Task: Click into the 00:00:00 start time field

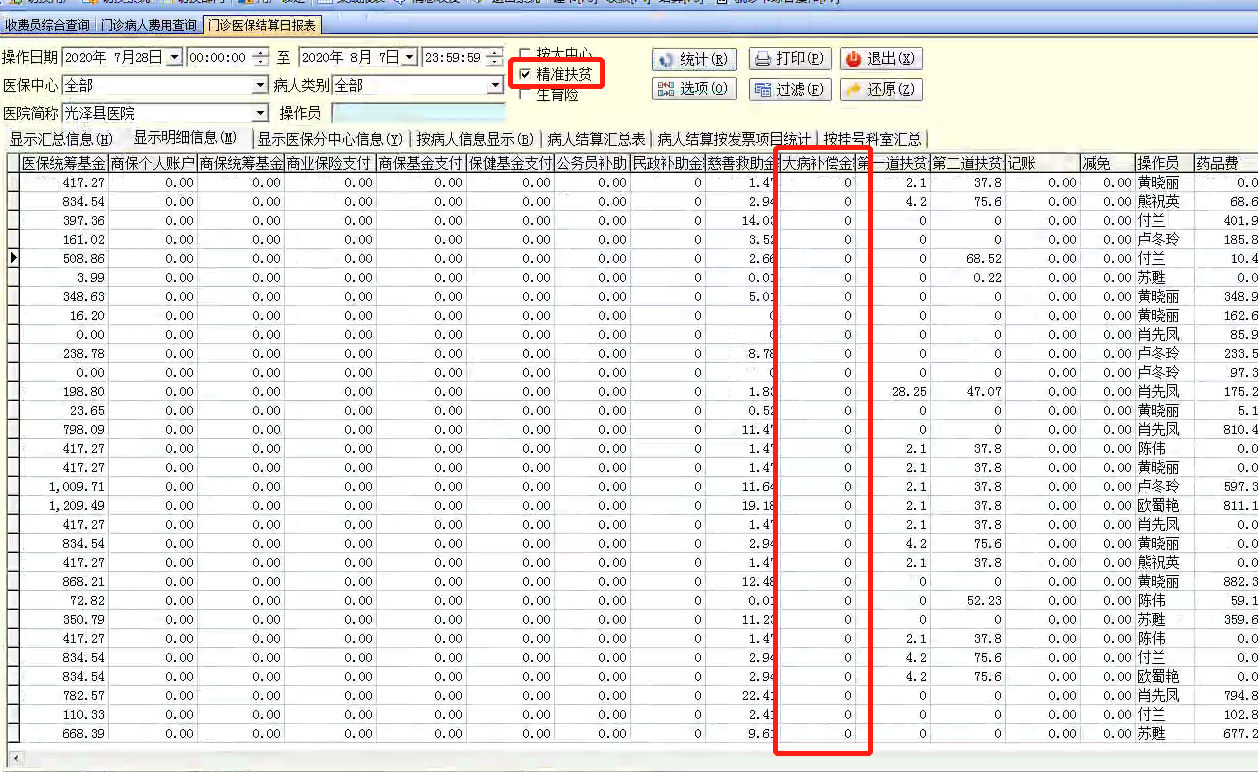Action: 220,58
